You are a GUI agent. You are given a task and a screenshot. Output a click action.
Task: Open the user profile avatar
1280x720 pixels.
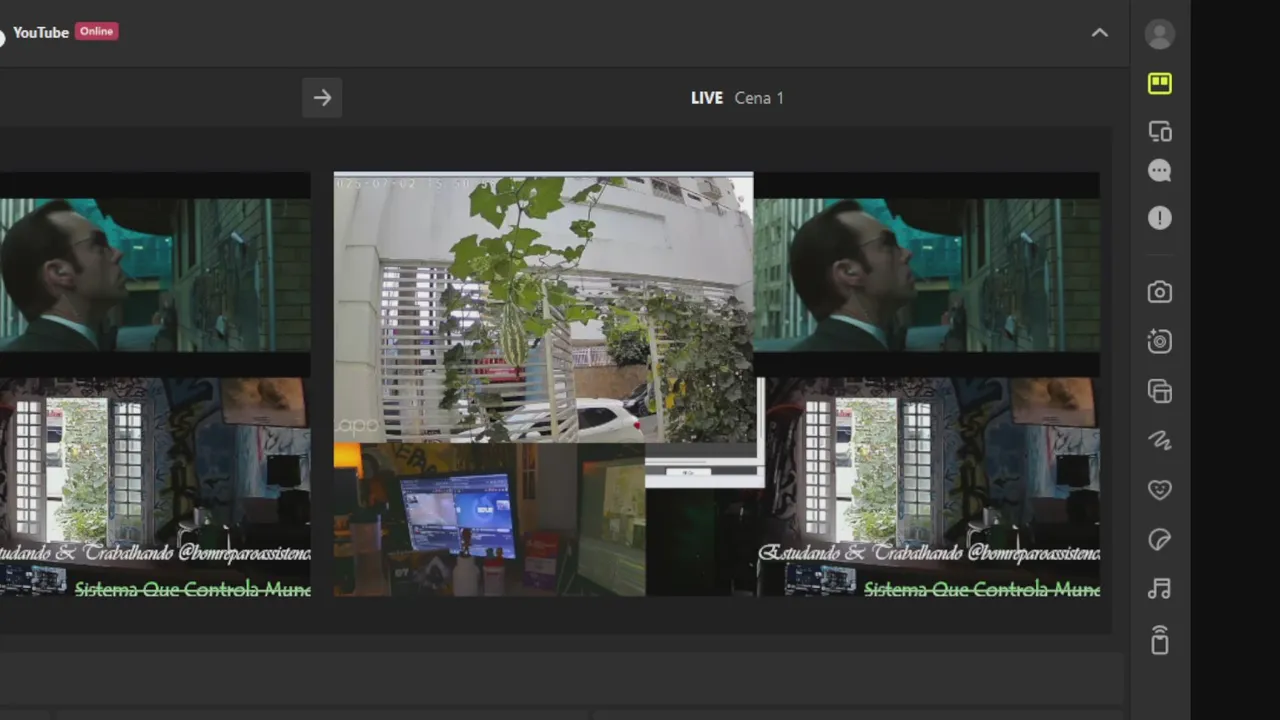1159,34
